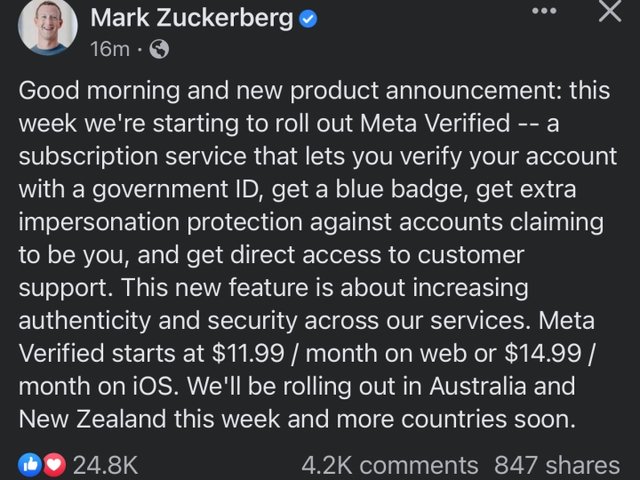
Task: Click the 16m post timestamp
Action: tap(107, 48)
